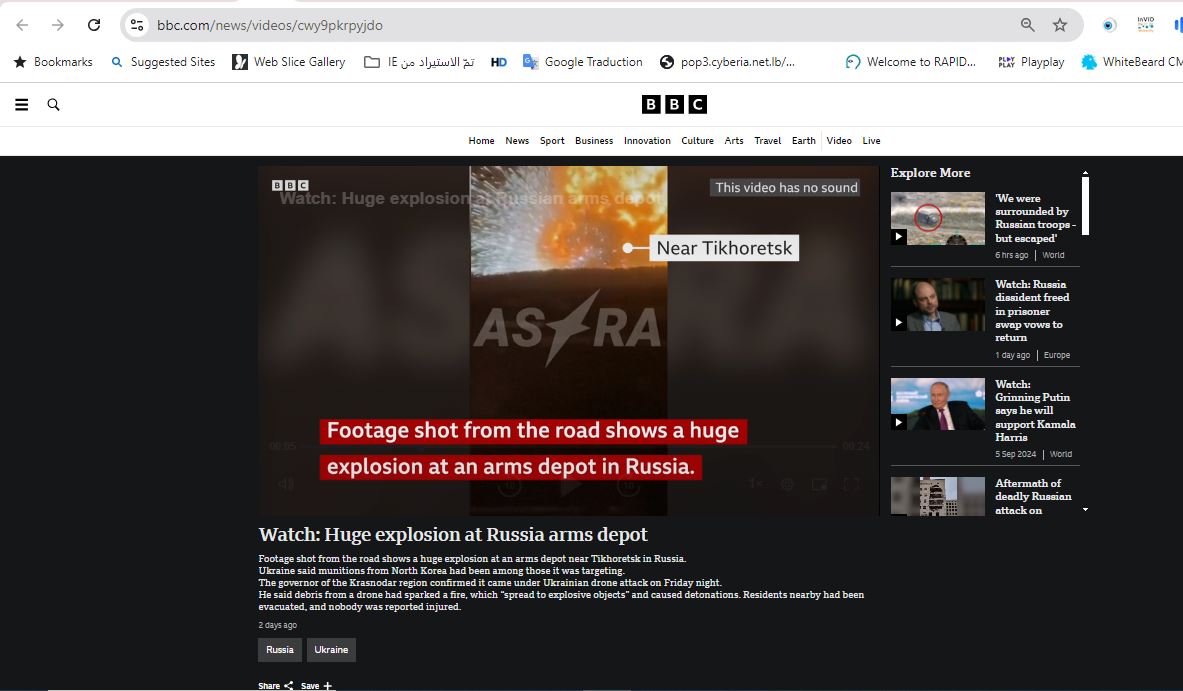The height and width of the screenshot is (691, 1183).
Task: Open the Video nav menu item
Action: (839, 141)
